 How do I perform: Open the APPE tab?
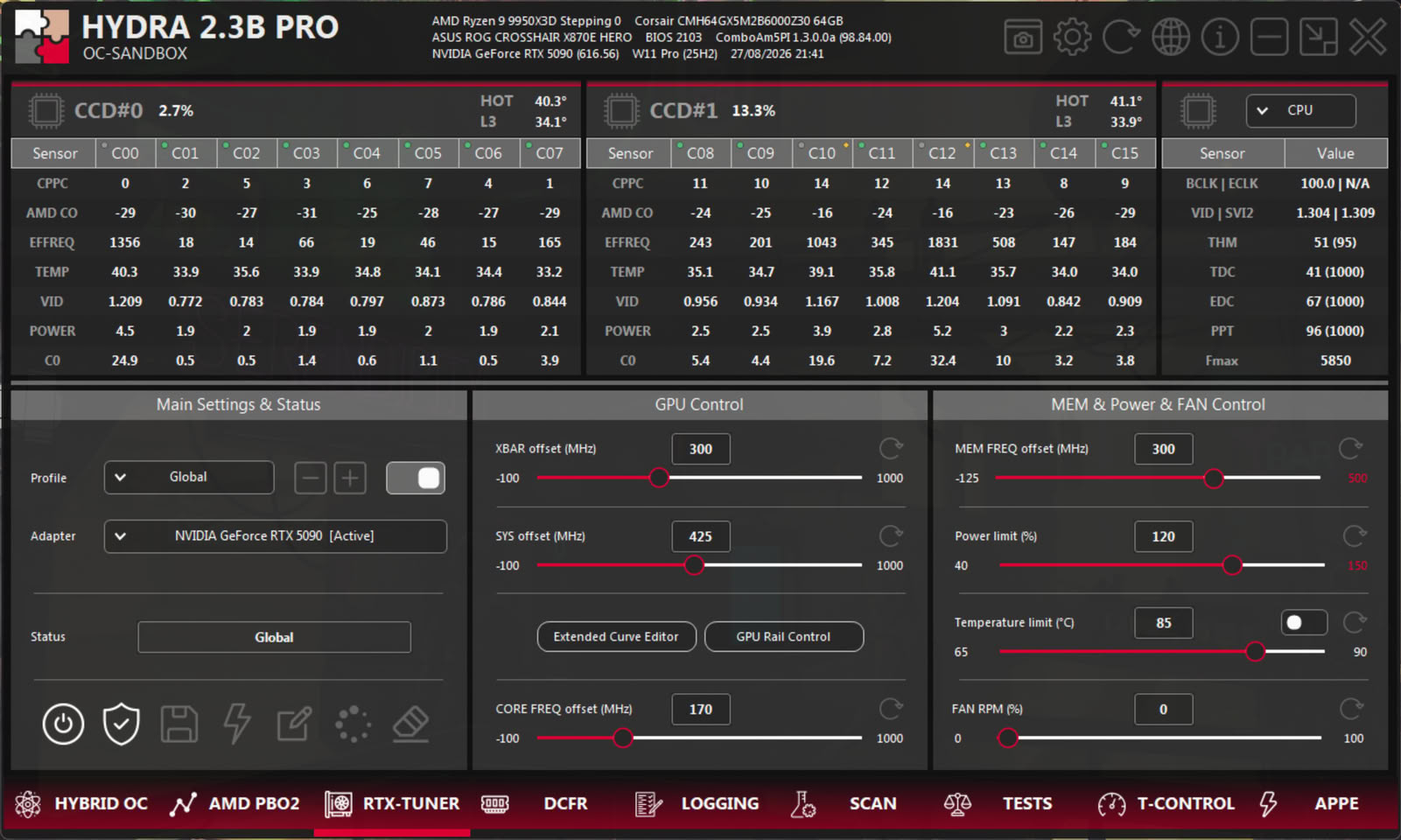tap(1309, 804)
